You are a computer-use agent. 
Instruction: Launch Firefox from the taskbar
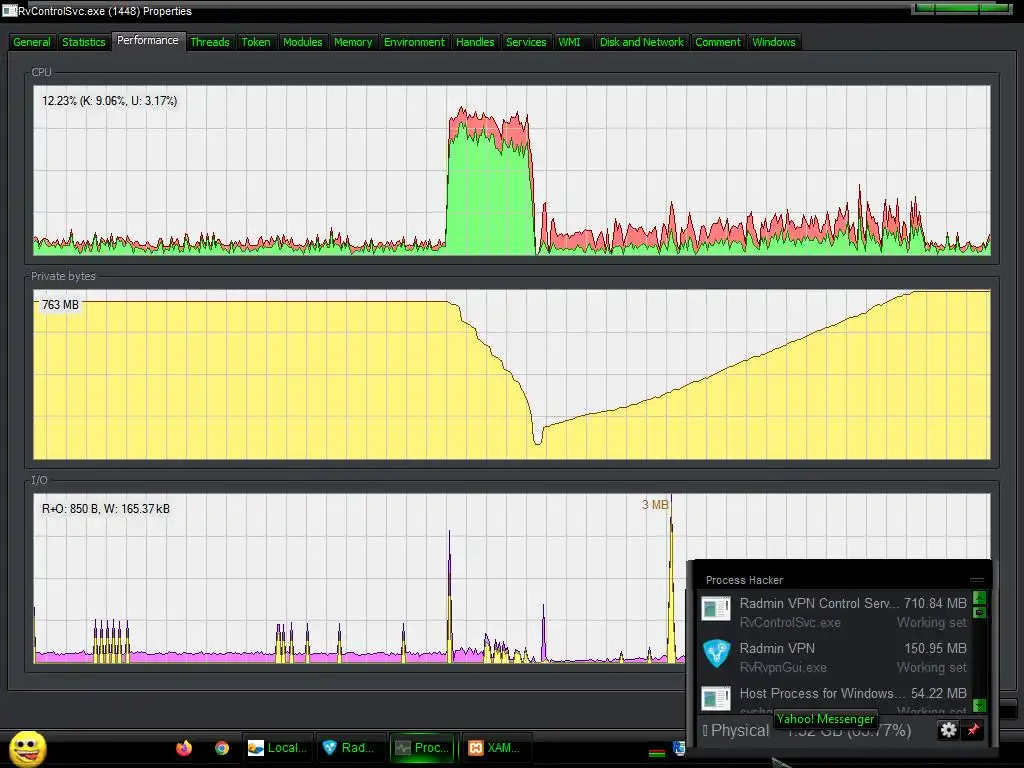click(184, 748)
